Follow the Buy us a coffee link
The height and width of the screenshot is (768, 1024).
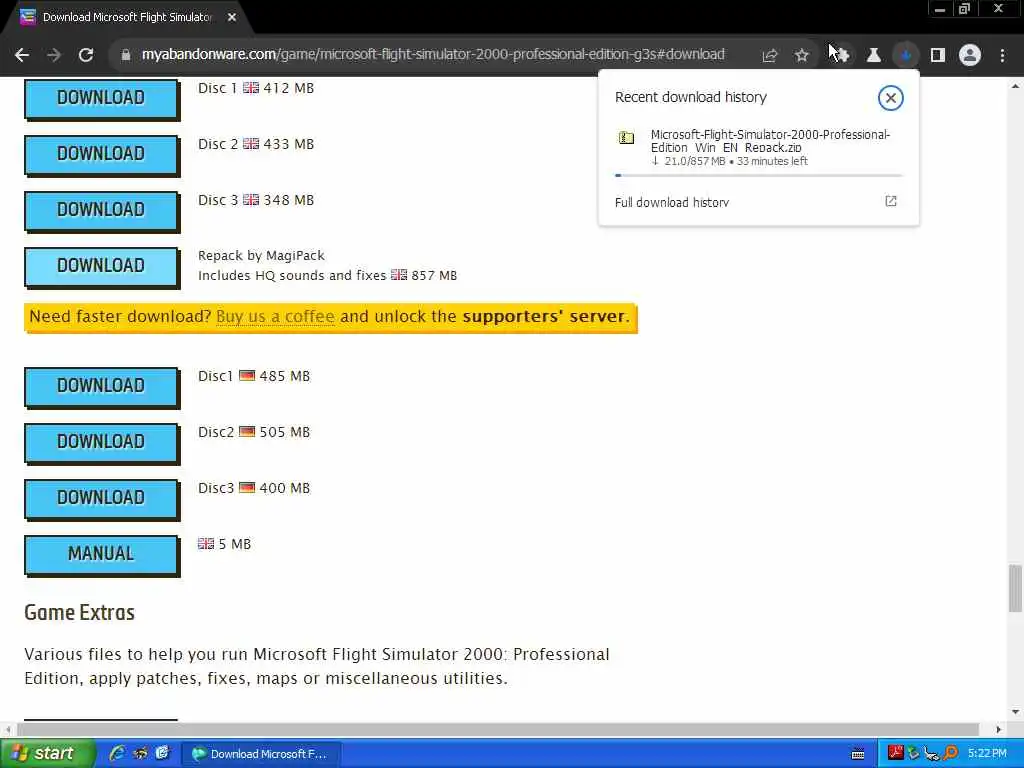click(x=275, y=317)
